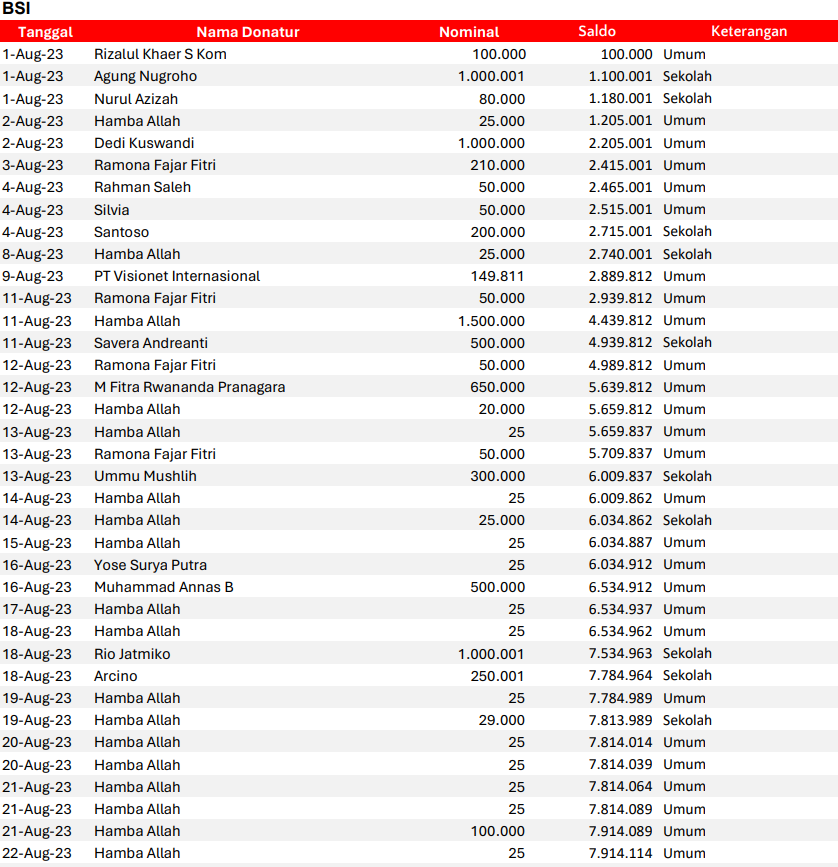Click the Ummu Mushlih donor cell

pyautogui.click(x=145, y=476)
